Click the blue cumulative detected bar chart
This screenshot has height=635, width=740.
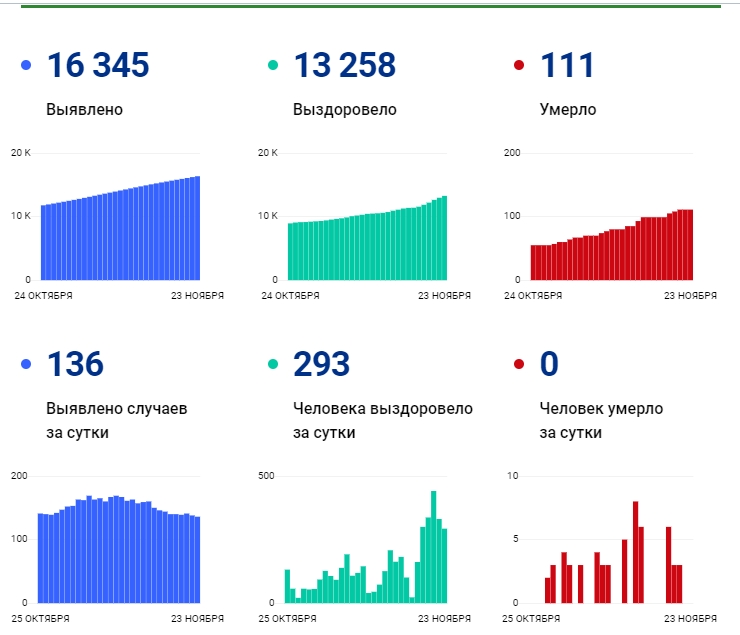coord(120,228)
